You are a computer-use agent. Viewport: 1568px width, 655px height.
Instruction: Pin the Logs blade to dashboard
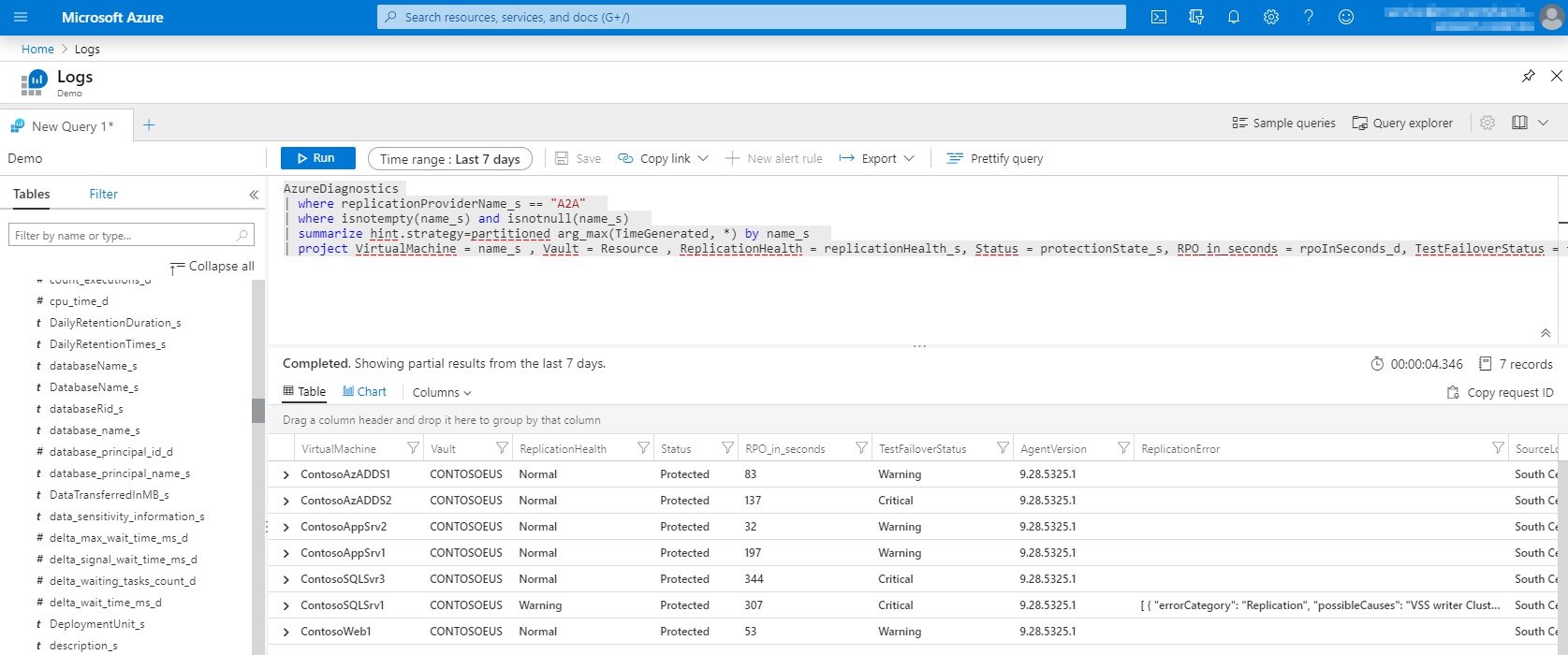[x=1529, y=76]
